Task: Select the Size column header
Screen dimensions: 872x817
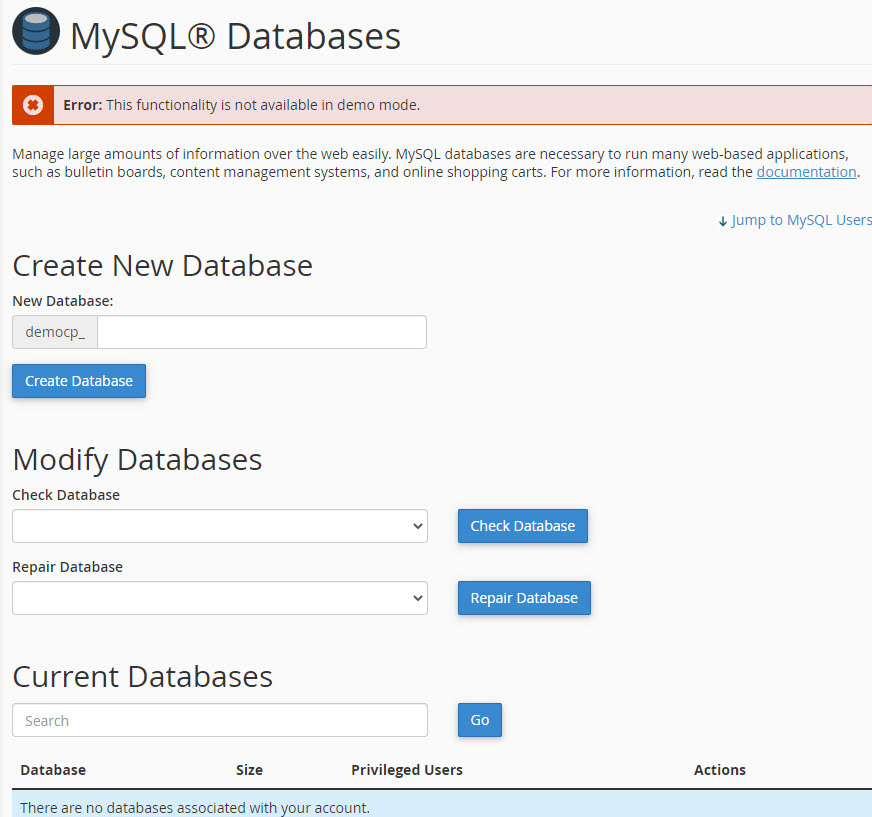Action: (249, 770)
